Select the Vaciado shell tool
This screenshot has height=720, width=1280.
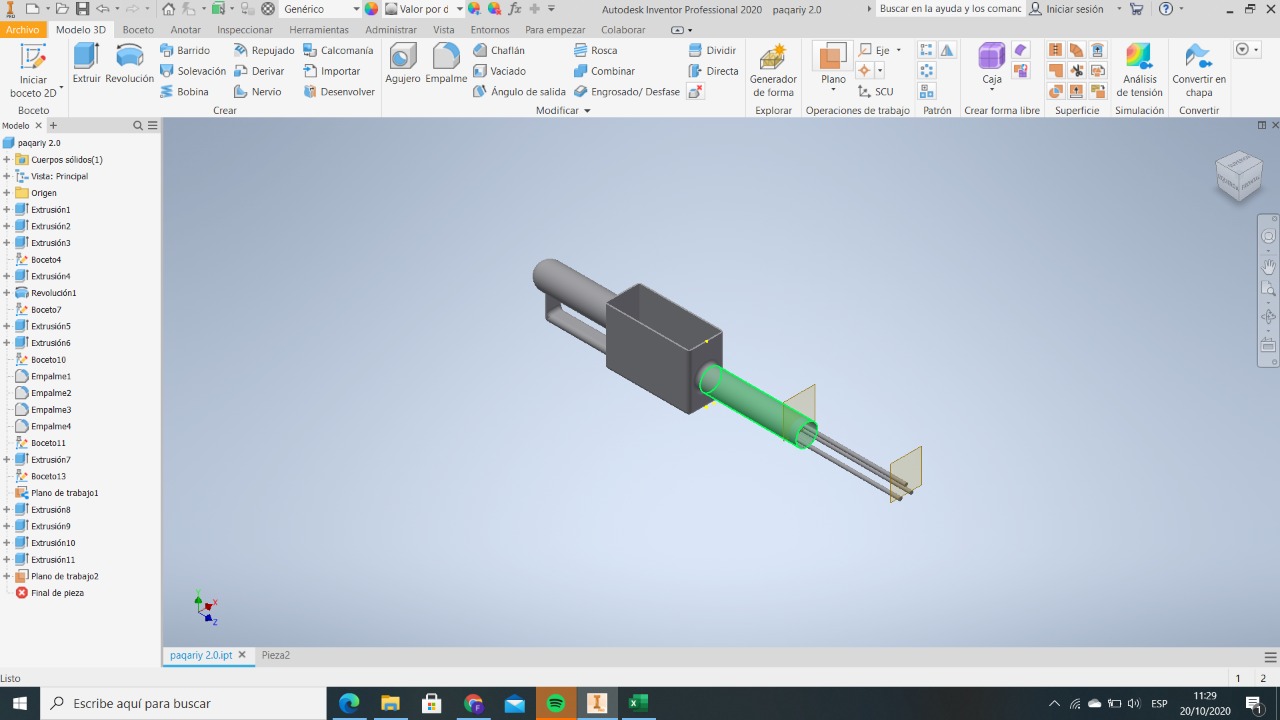pos(499,71)
